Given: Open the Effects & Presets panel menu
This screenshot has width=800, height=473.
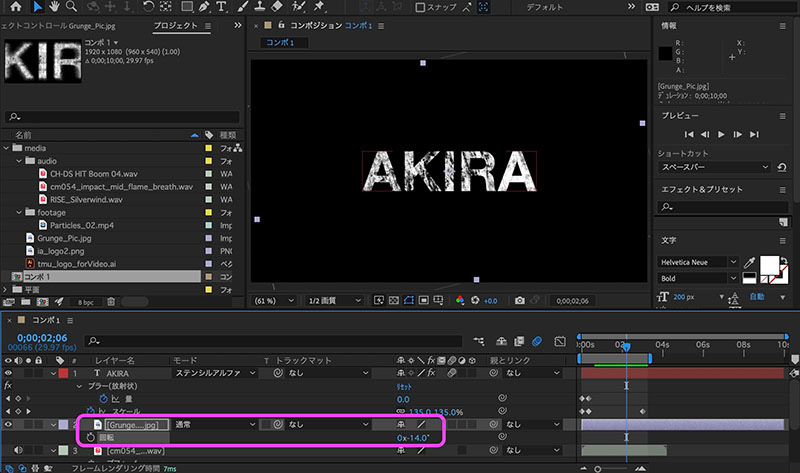Looking at the screenshot, I should tap(783, 189).
